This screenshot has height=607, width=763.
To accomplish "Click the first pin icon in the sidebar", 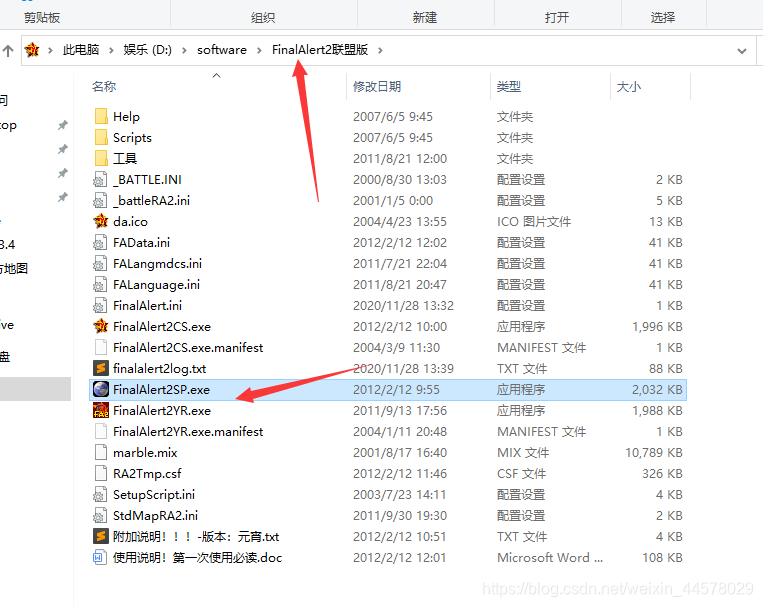I will click(x=62, y=125).
